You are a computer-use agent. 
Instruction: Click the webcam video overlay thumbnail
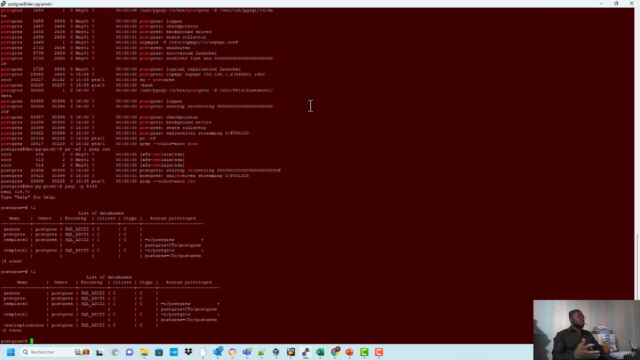[586, 330]
